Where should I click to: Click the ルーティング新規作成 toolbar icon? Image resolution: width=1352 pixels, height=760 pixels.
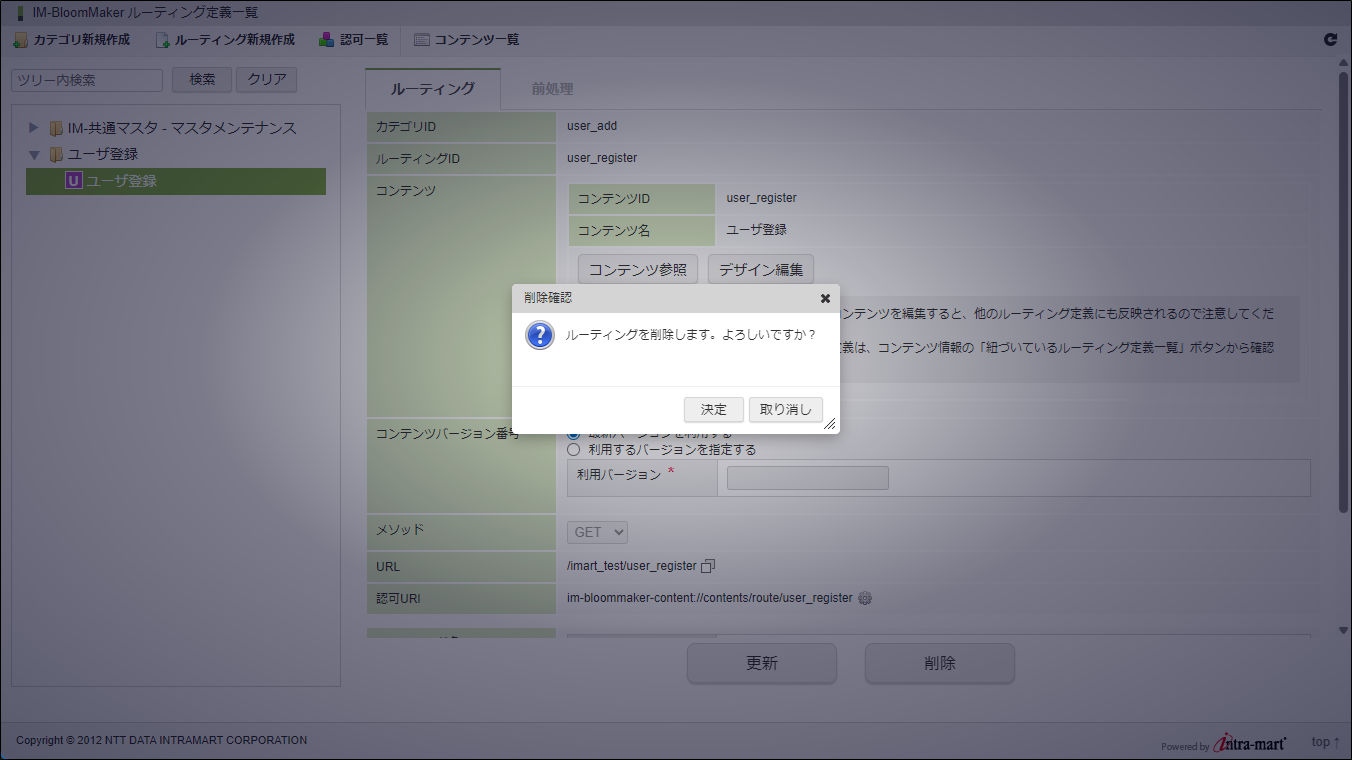point(225,40)
